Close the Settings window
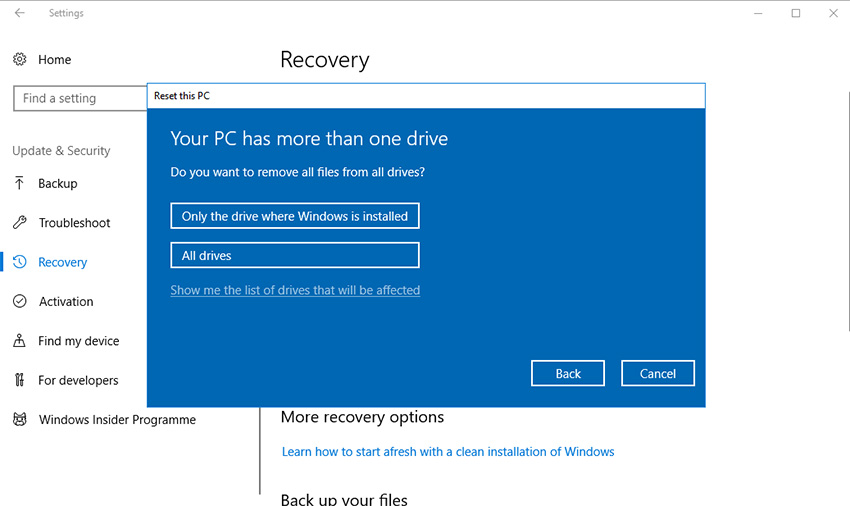Screen dimensions: 850x506 point(833,13)
